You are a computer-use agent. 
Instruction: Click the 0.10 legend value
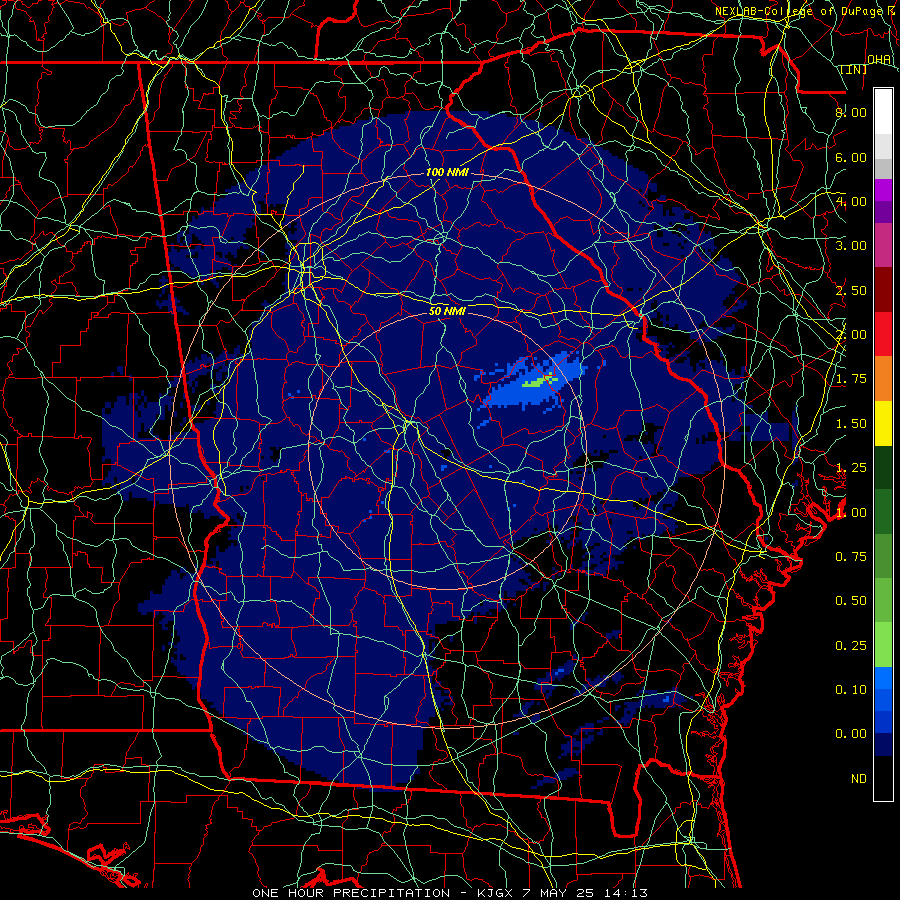click(851, 690)
